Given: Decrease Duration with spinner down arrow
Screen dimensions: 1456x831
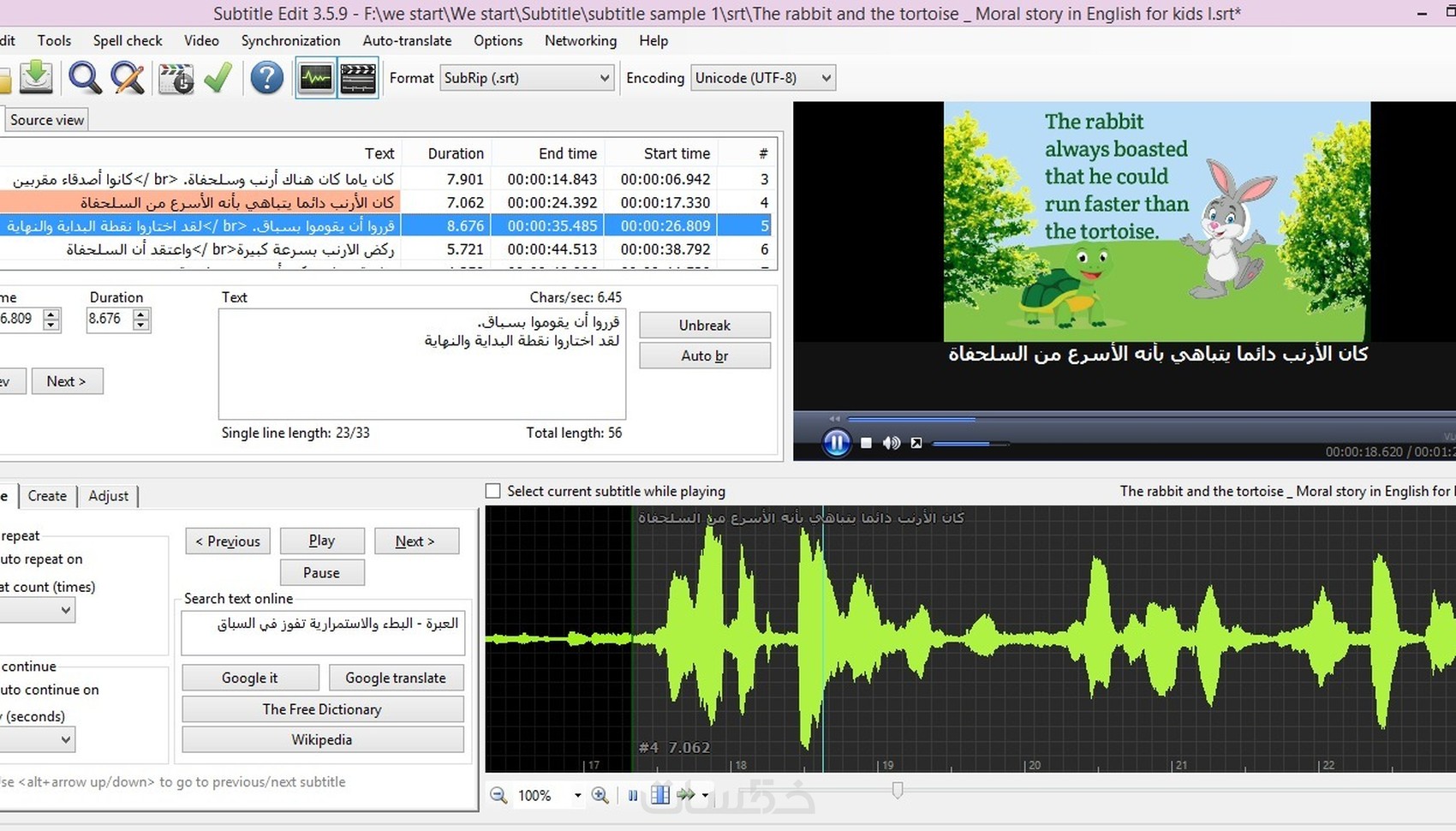Looking at the screenshot, I should pos(141,326).
